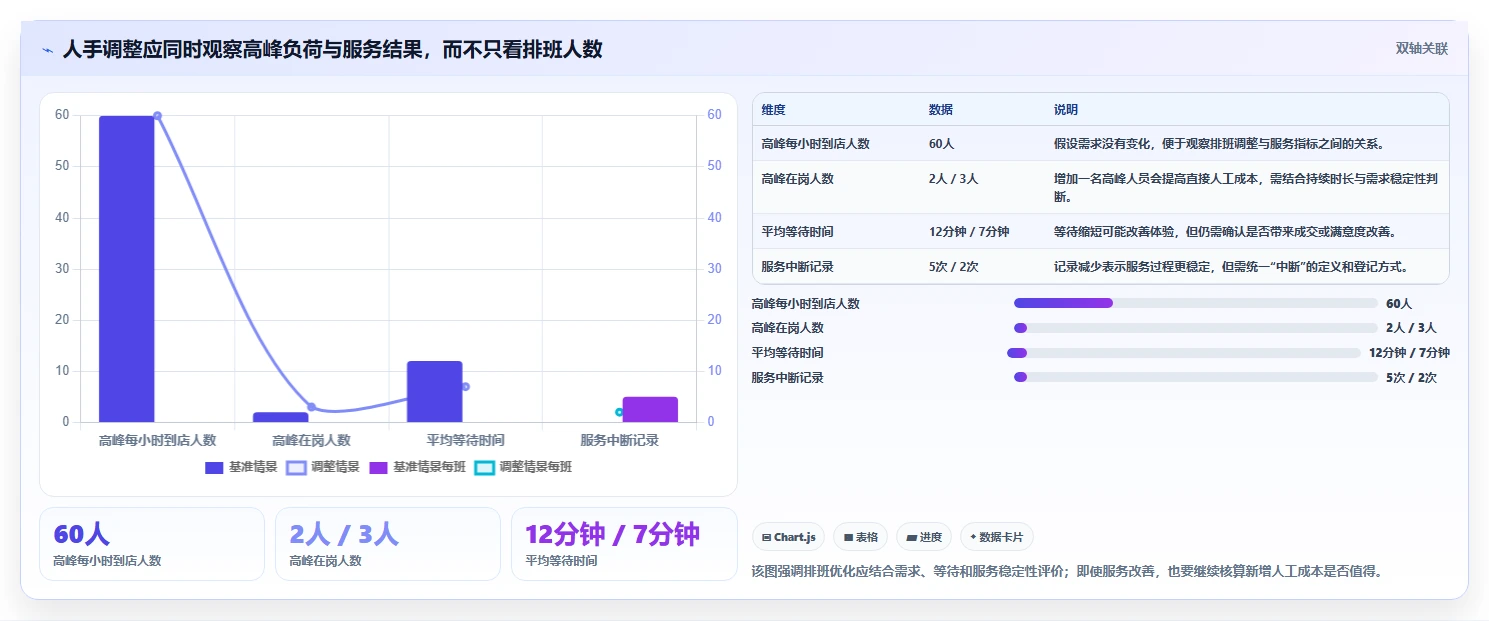Click the 60人 data card
The image size is (1489, 621).
tap(152, 544)
